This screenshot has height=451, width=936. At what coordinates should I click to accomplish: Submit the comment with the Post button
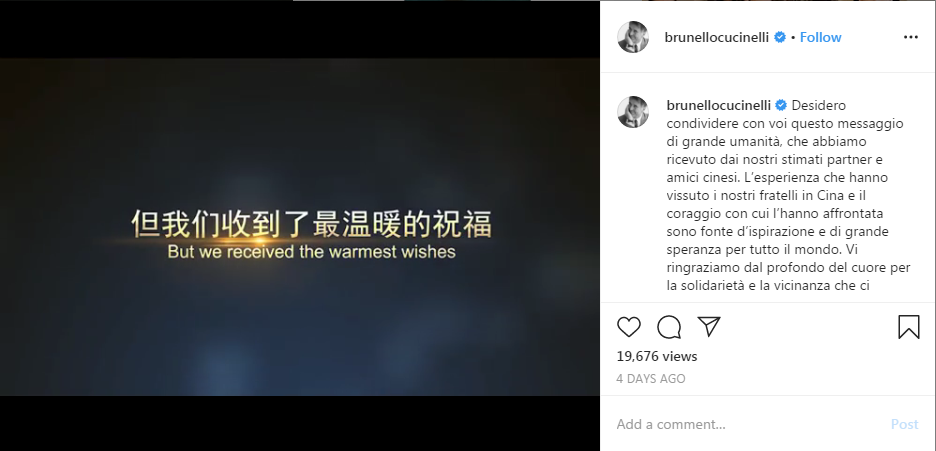click(904, 424)
